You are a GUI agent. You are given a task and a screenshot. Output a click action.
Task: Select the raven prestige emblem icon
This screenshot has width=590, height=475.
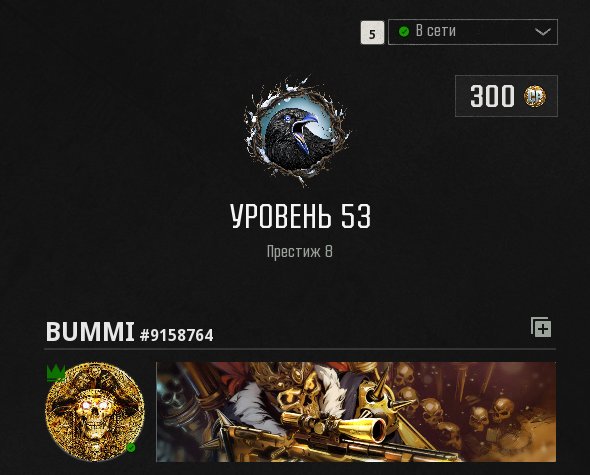298,131
